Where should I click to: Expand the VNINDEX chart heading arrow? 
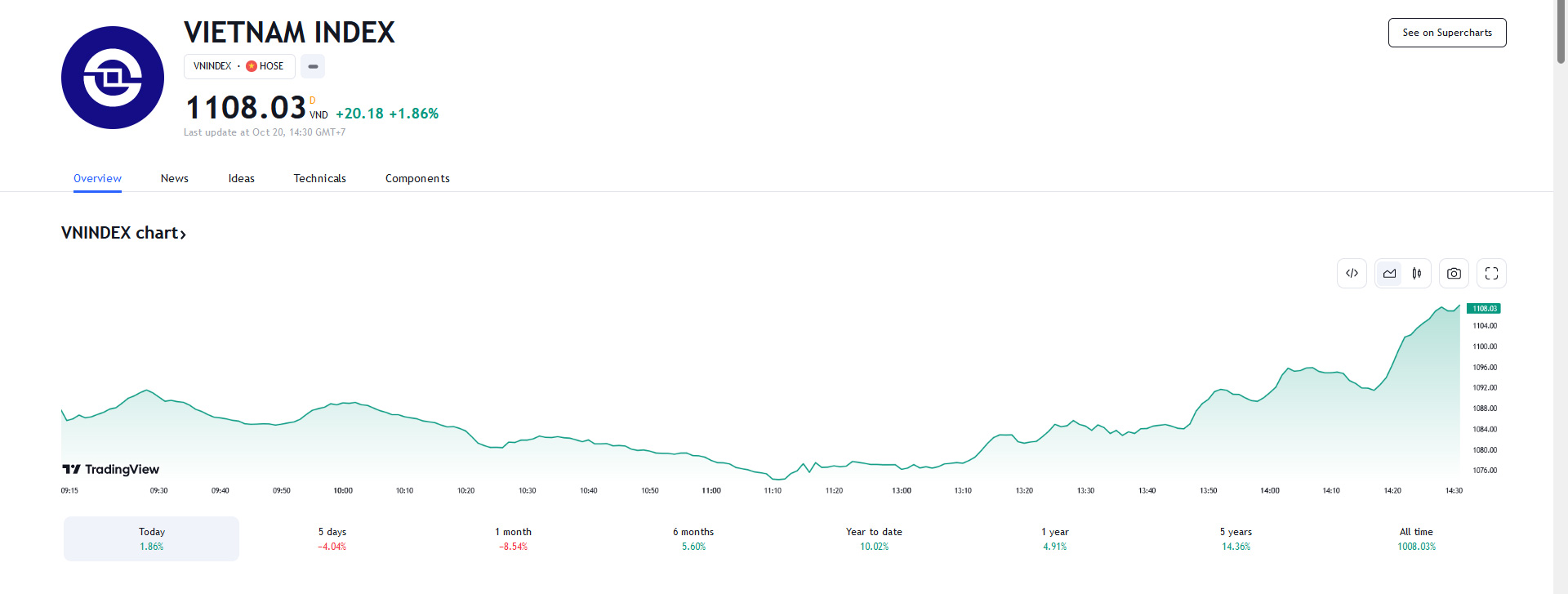pyautogui.click(x=183, y=234)
